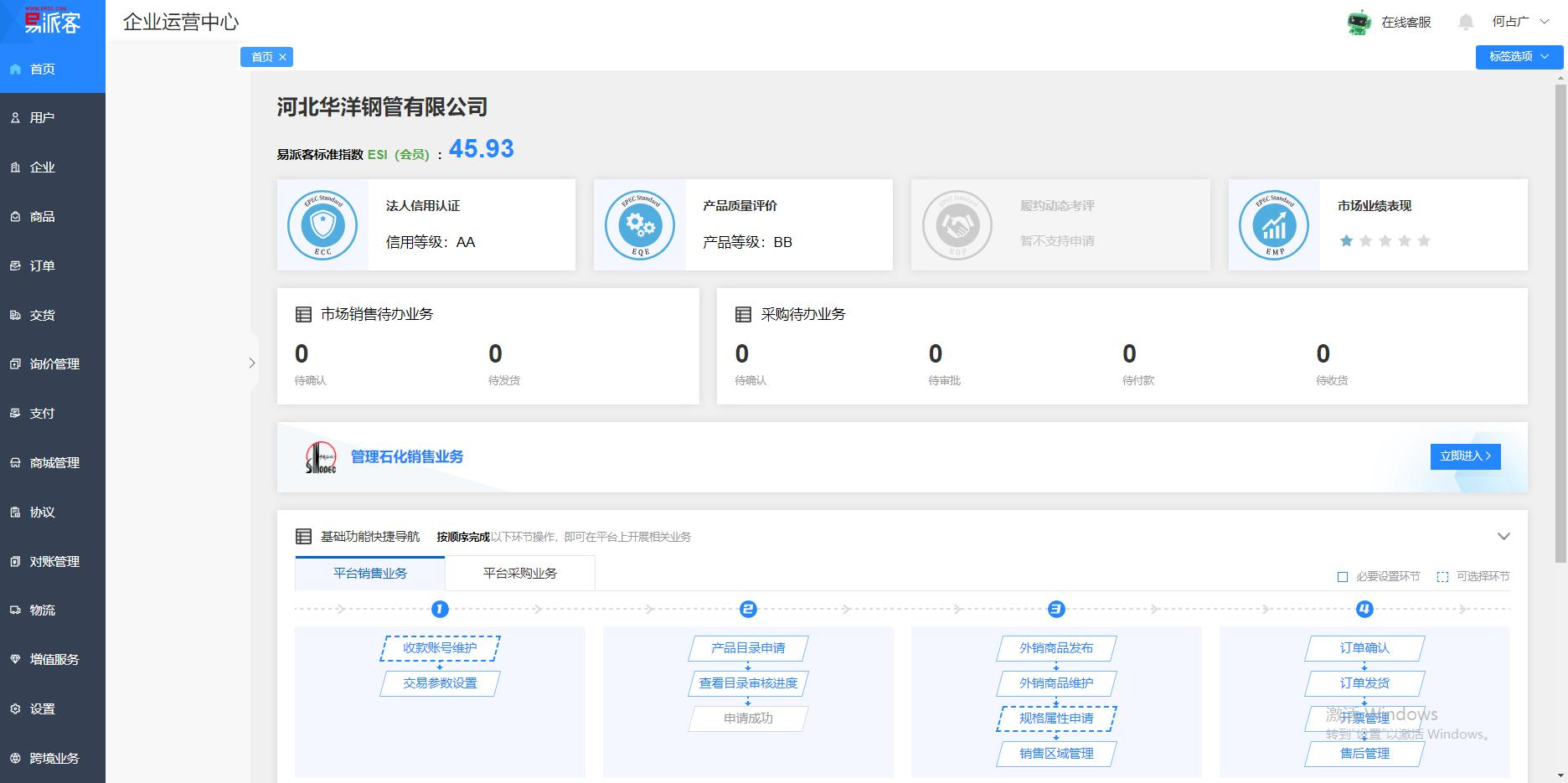Open 在线客服 robot icon
This screenshot has width=1568, height=783.
(x=1359, y=23)
